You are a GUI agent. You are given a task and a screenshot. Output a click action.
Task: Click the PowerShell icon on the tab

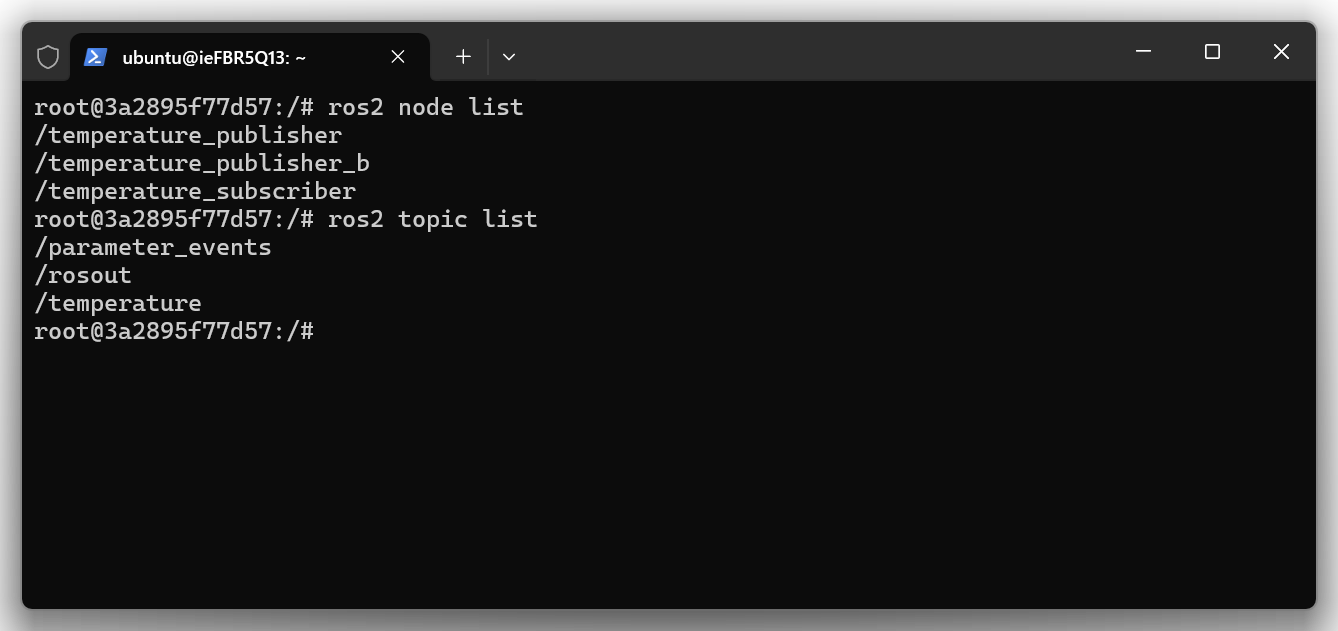click(x=95, y=57)
